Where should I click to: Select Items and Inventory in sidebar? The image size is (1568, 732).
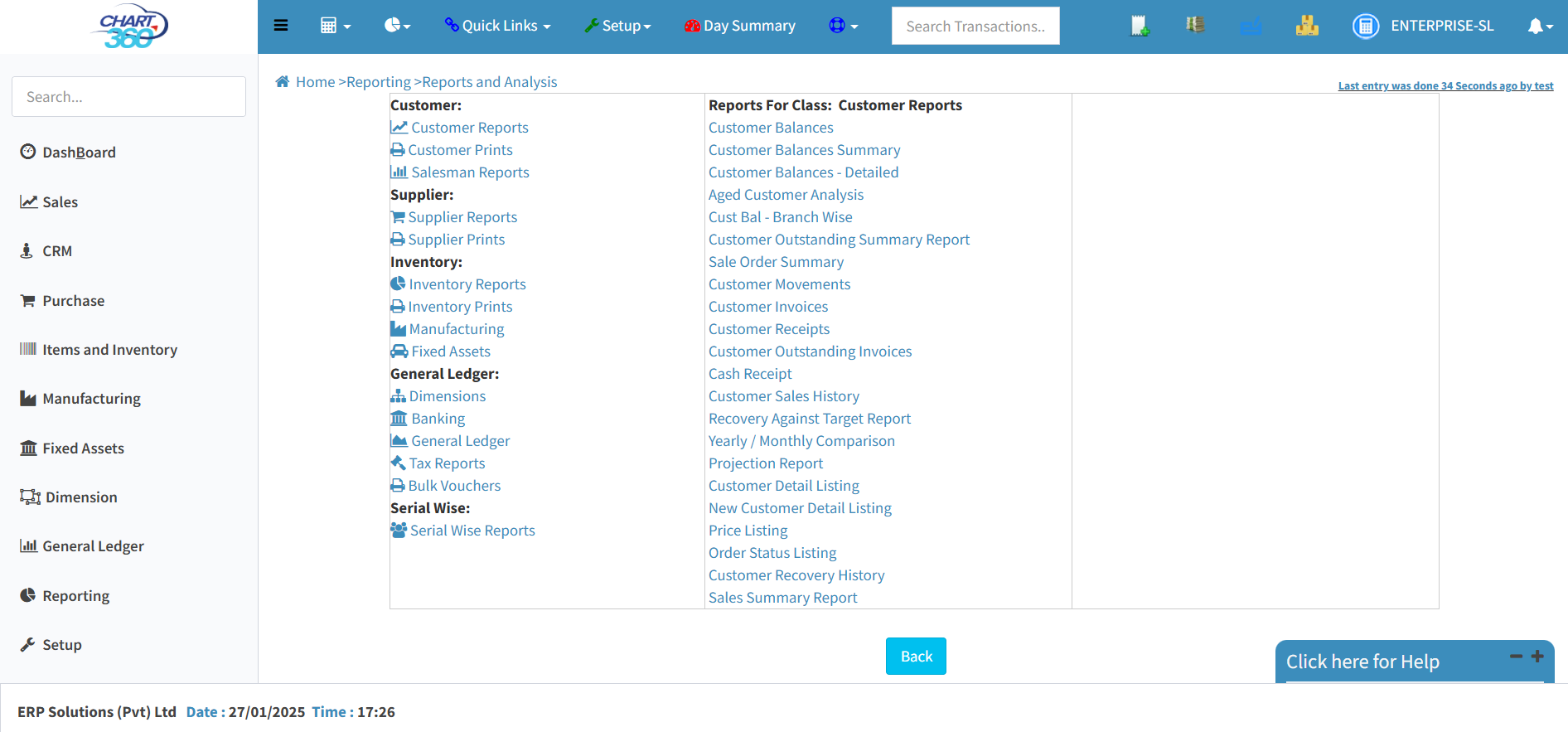(109, 350)
